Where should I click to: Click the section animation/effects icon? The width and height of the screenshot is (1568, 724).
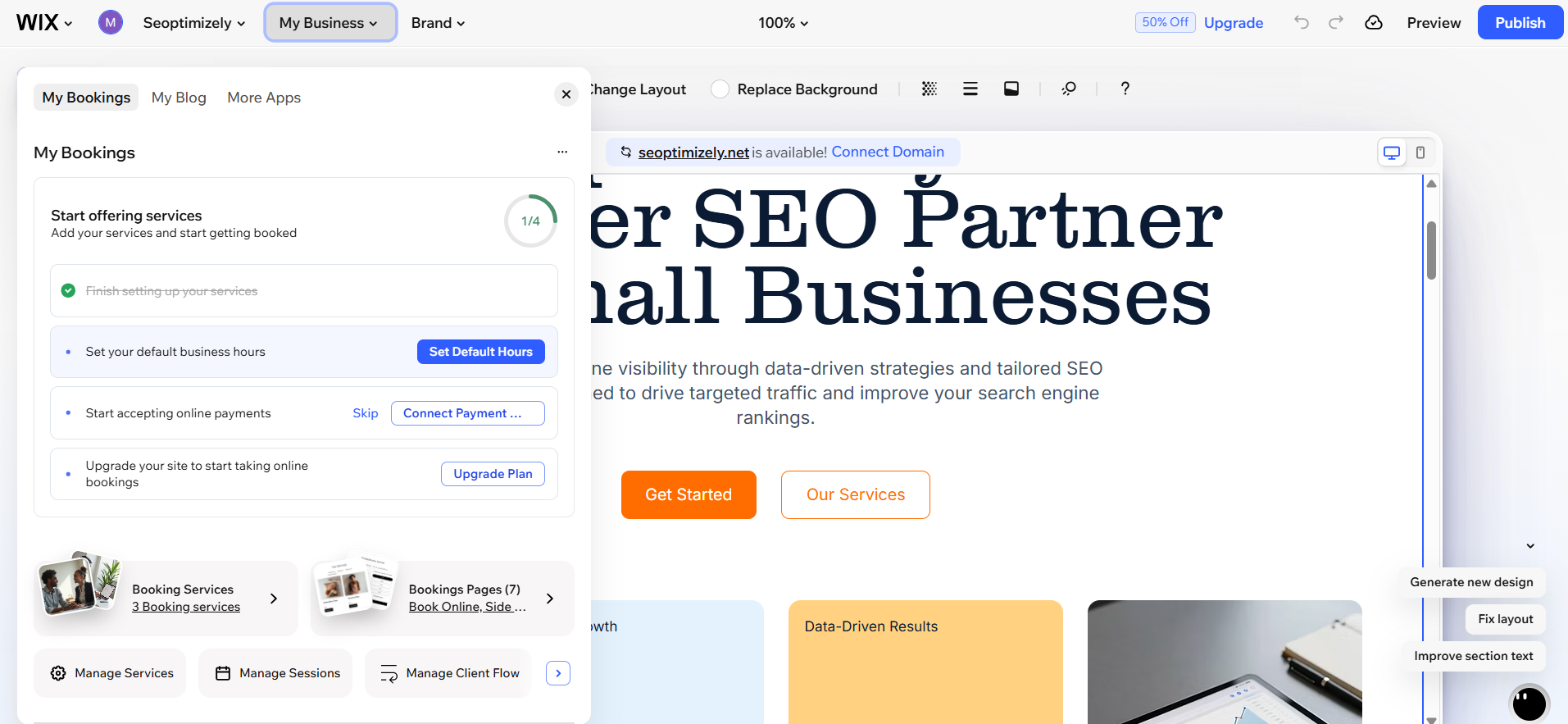pyautogui.click(x=1069, y=89)
